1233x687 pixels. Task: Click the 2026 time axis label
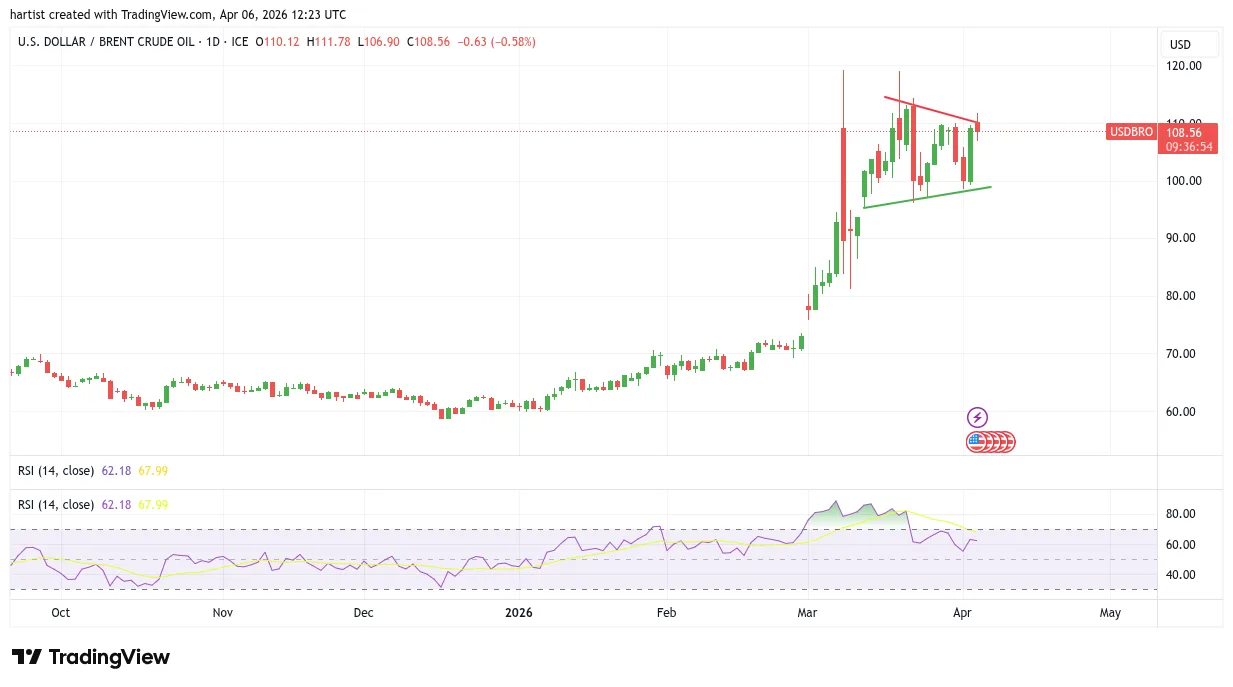pyautogui.click(x=520, y=612)
